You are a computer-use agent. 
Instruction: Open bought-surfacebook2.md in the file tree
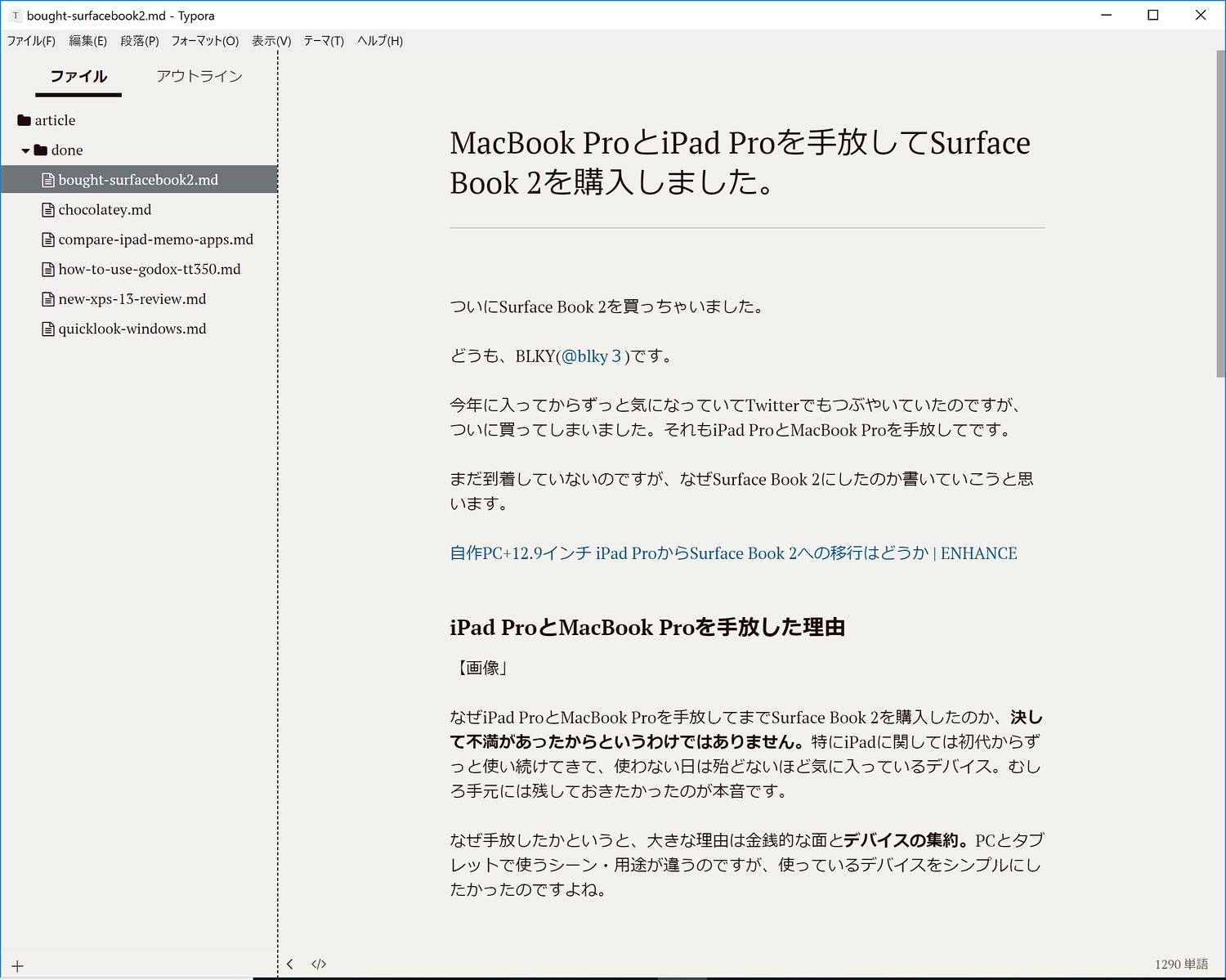[x=139, y=180]
